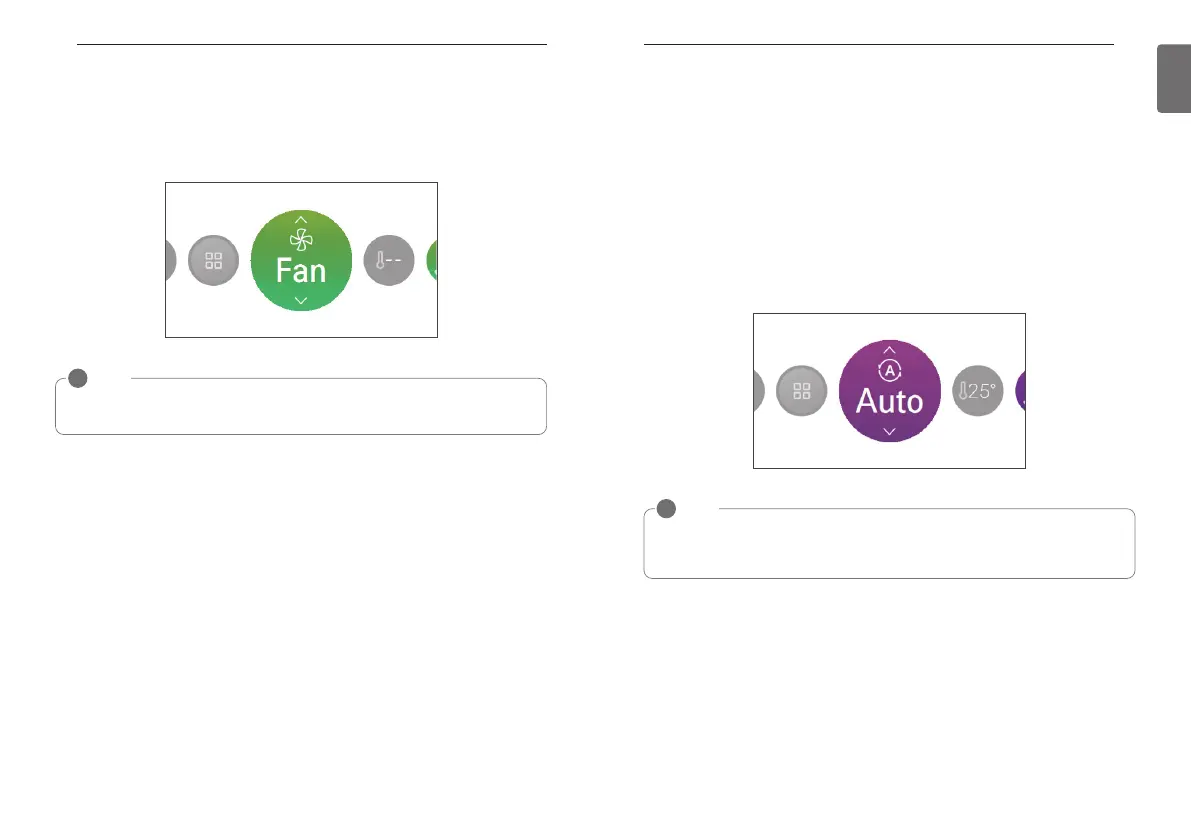Viewport: 1191px width, 839px height.
Task: Tap partial green circle at Fan screen edge
Action: click(432, 261)
